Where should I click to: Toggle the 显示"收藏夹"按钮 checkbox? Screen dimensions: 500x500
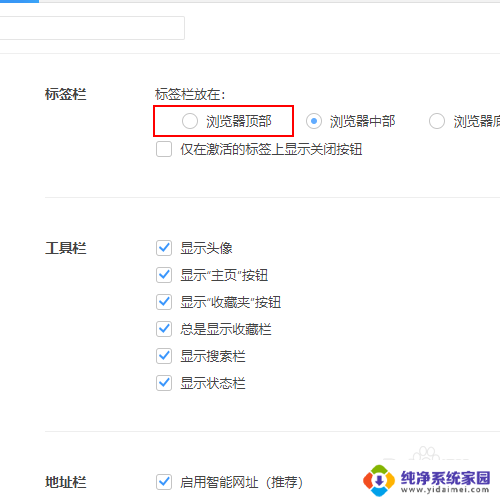164,302
